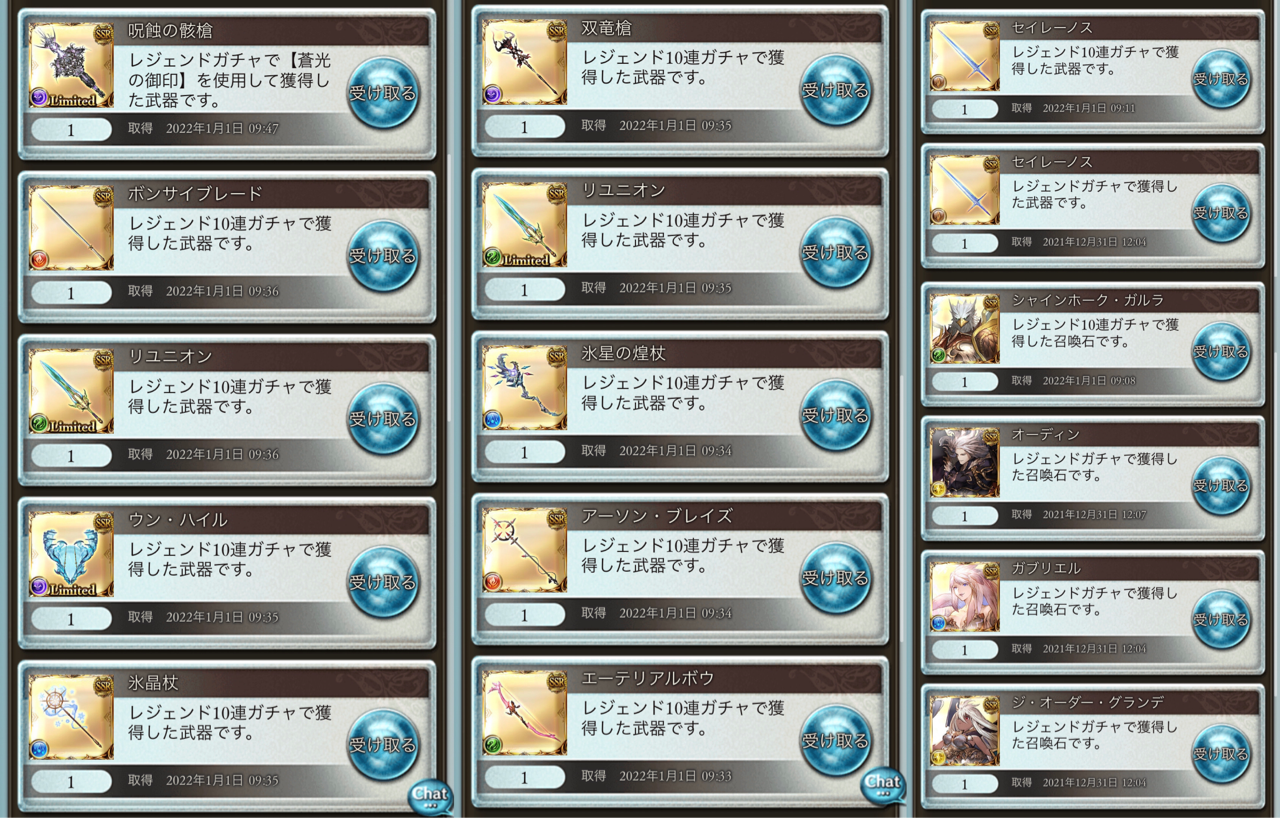Tap the ジ・オーダー・グランデ summon thumbnail
The height and width of the screenshot is (818, 1280).
965,731
